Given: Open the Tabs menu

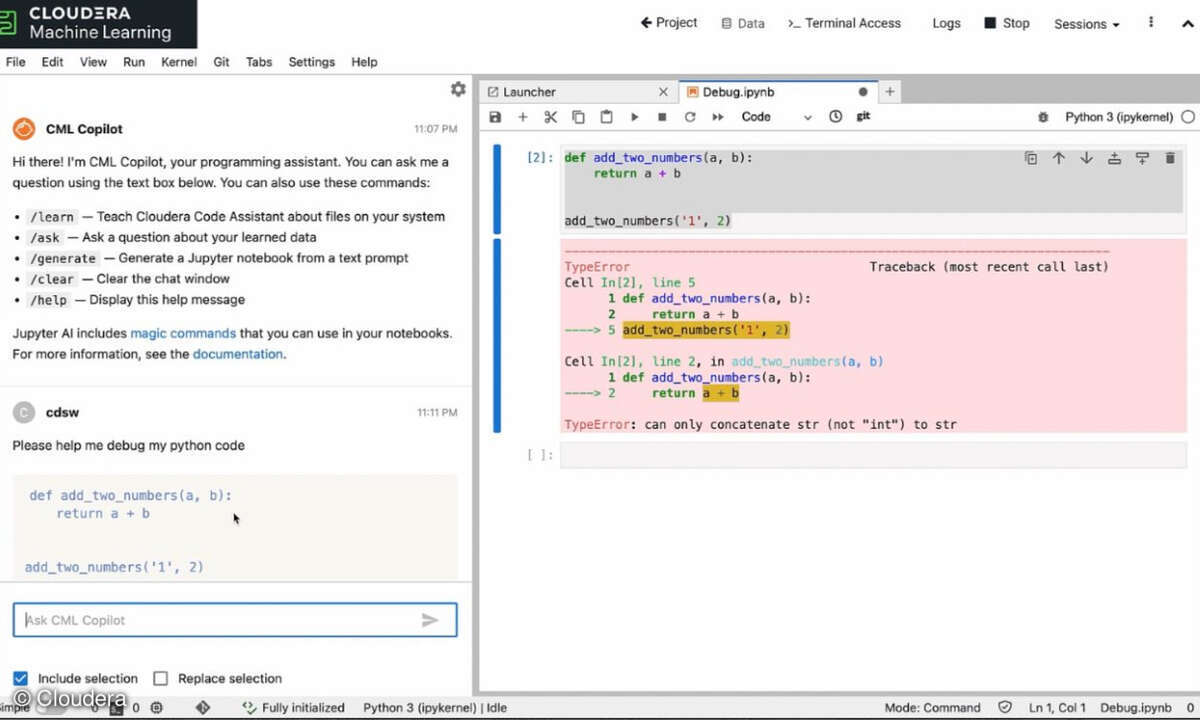Looking at the screenshot, I should point(259,62).
